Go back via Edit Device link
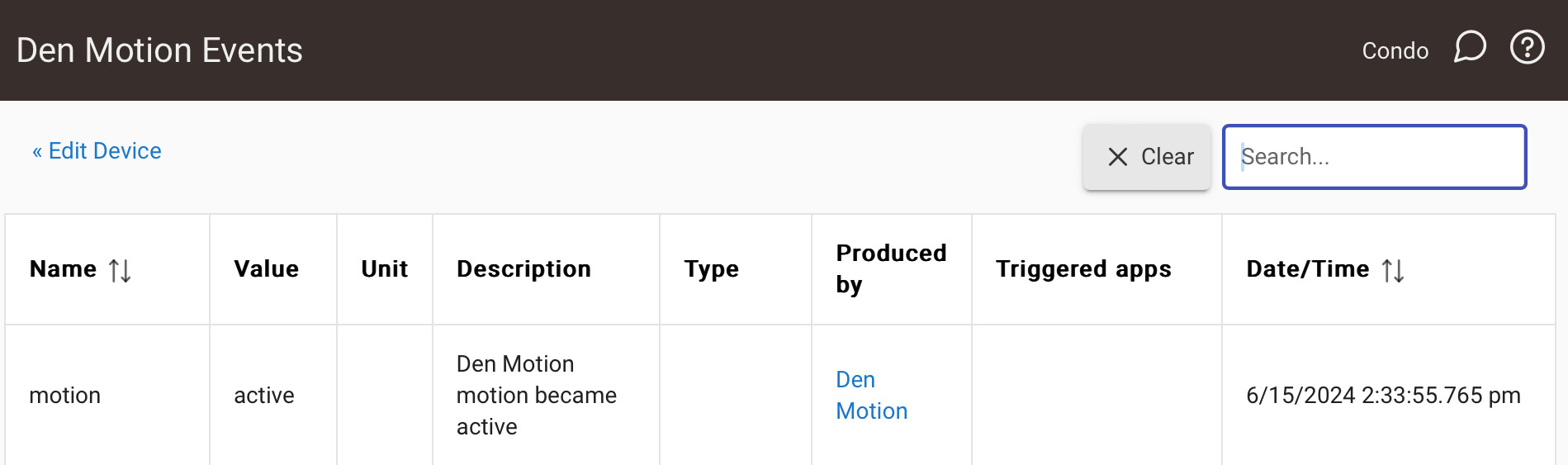The height and width of the screenshot is (465, 1568). tap(97, 150)
